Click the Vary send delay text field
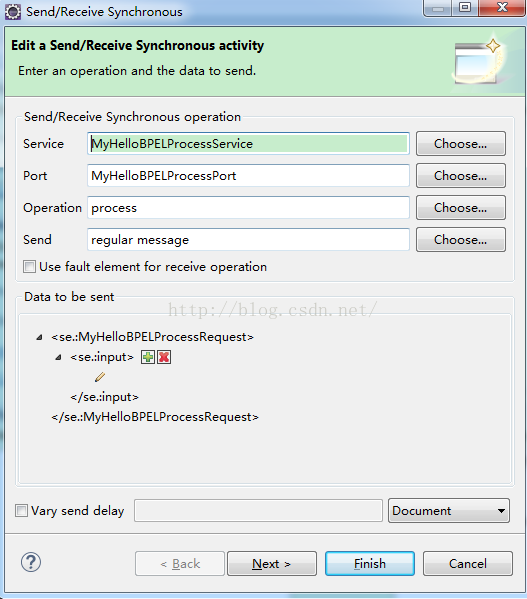Viewport: 527px width, 599px height. click(x=258, y=510)
